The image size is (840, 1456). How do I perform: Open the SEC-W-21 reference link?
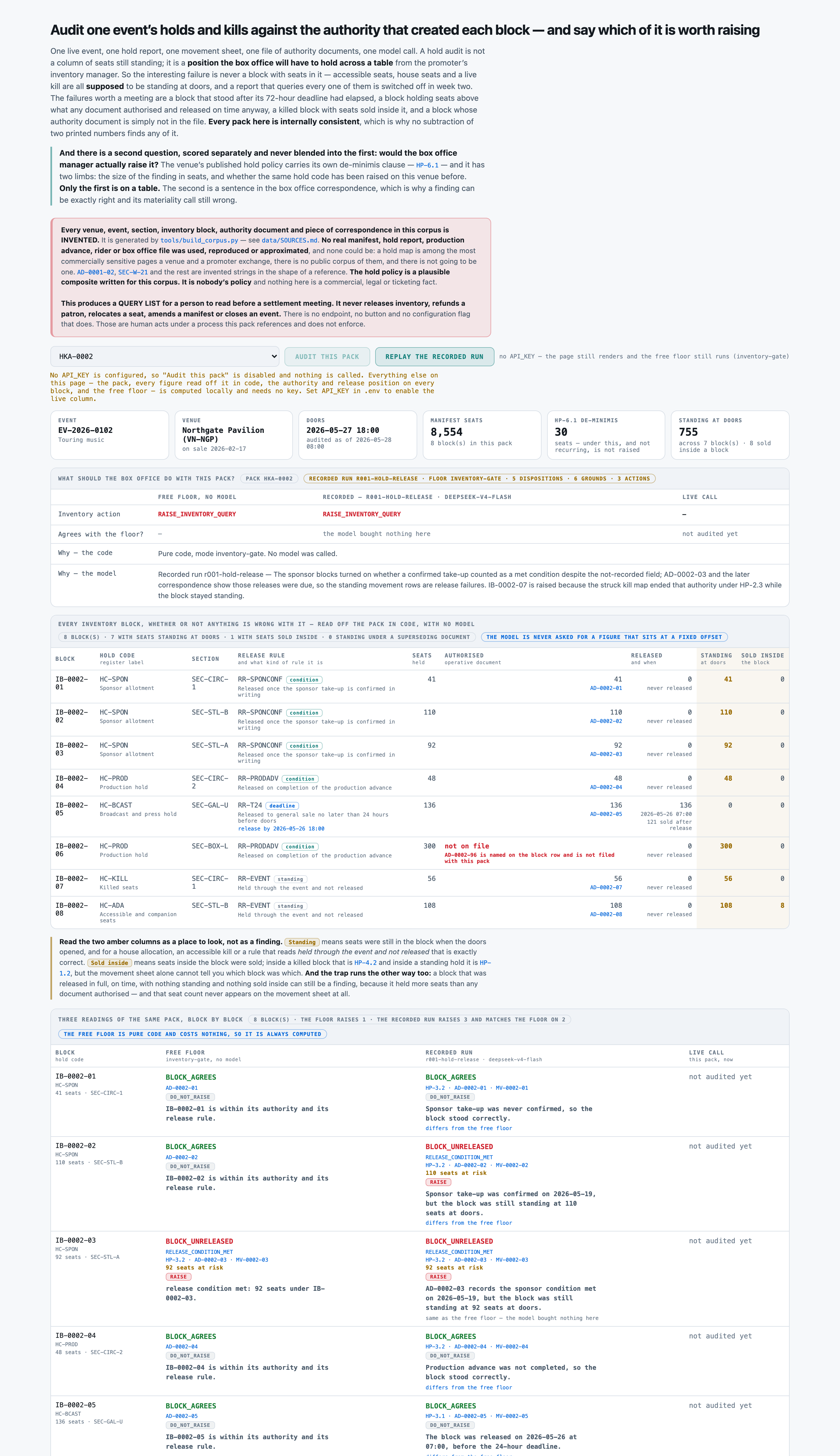tap(133, 272)
